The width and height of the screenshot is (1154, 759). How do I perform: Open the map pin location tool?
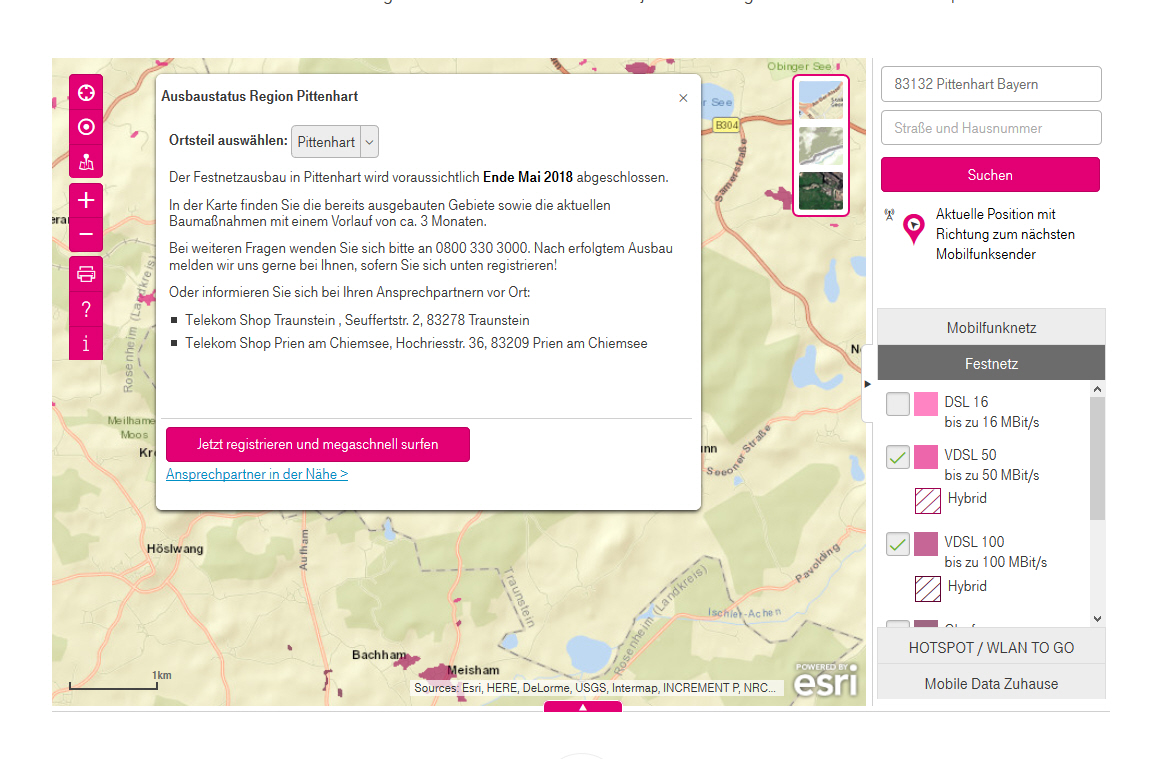coord(86,162)
